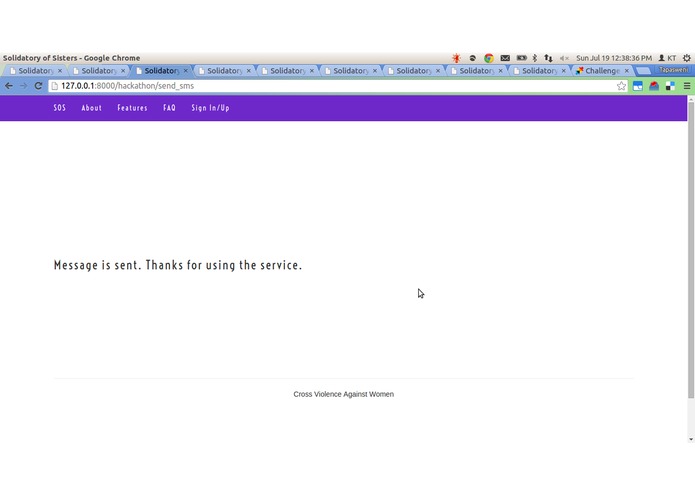Open the red bug indicator in system tray
The image size is (695, 494).
pyautogui.click(x=456, y=58)
